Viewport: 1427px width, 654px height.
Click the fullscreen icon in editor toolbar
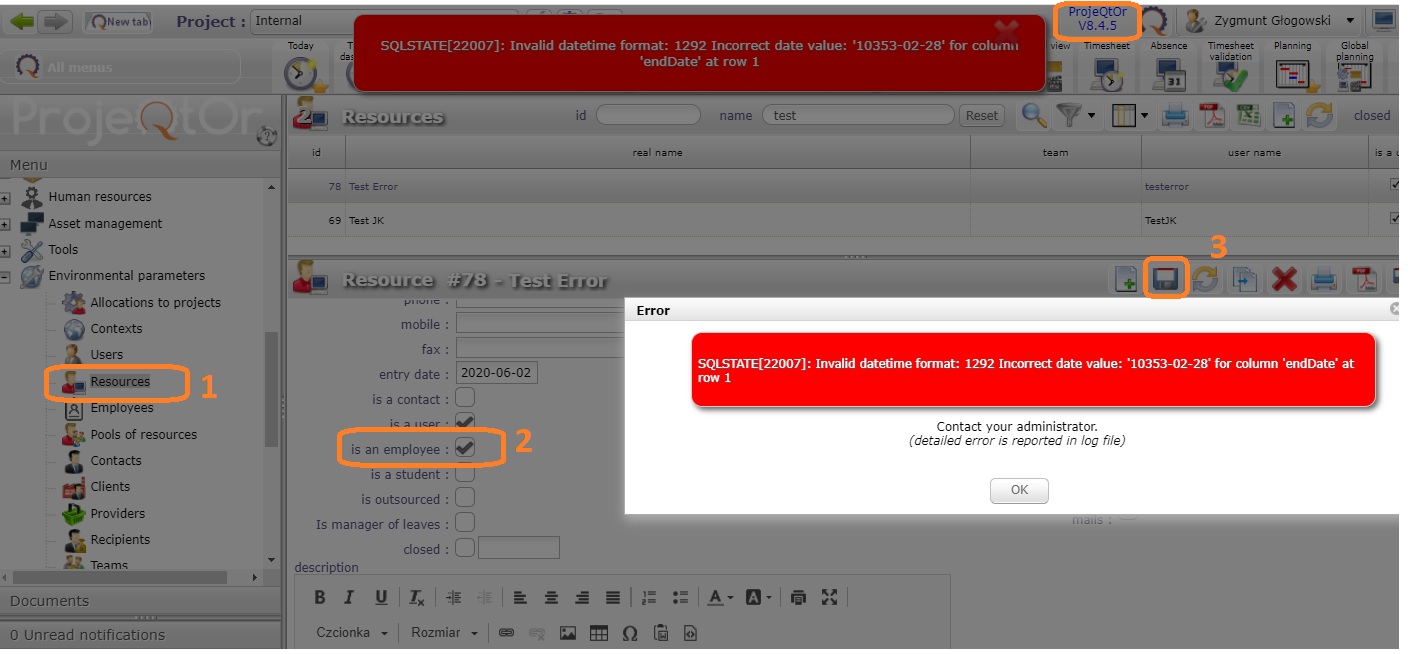[829, 597]
